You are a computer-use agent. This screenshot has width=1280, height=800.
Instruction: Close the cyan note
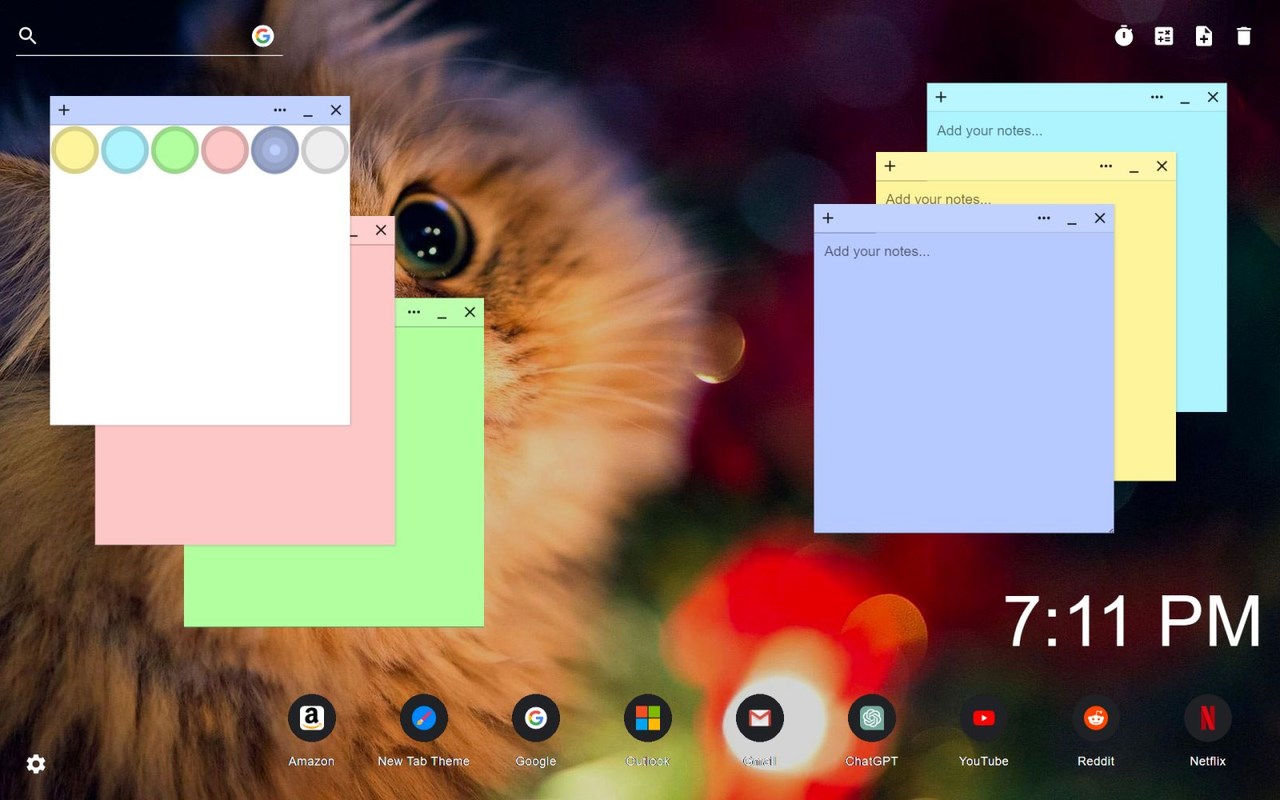[x=1213, y=97]
